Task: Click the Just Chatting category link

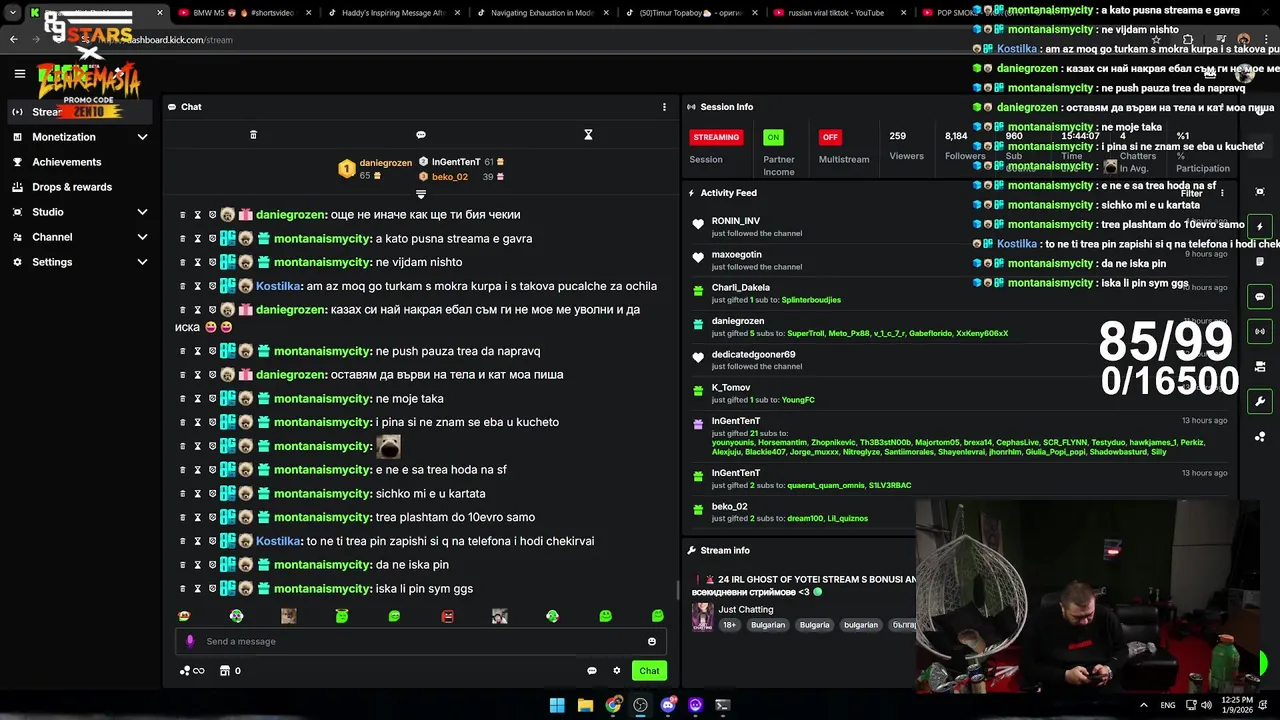Action: tap(746, 609)
